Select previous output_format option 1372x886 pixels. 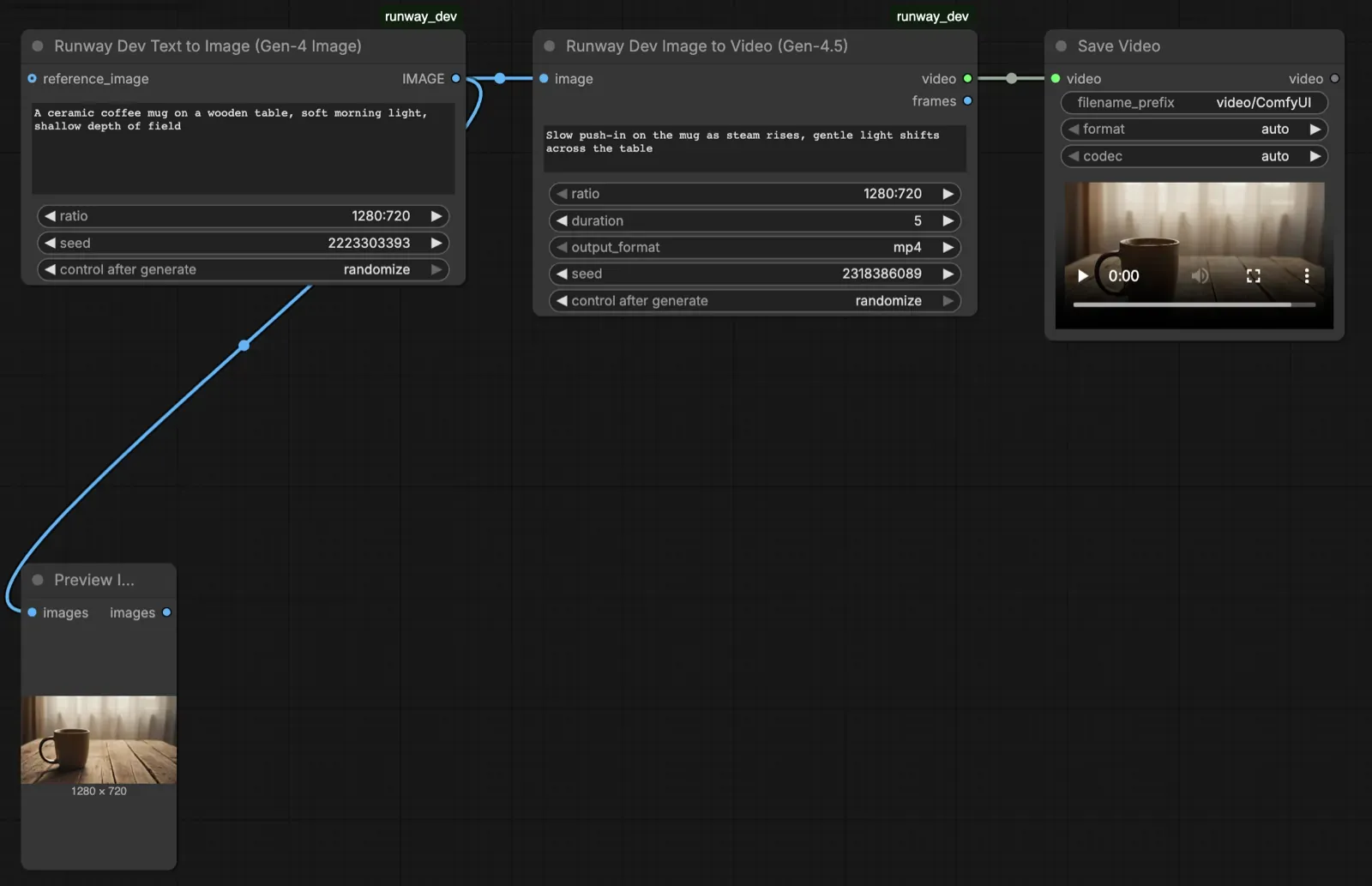click(562, 247)
